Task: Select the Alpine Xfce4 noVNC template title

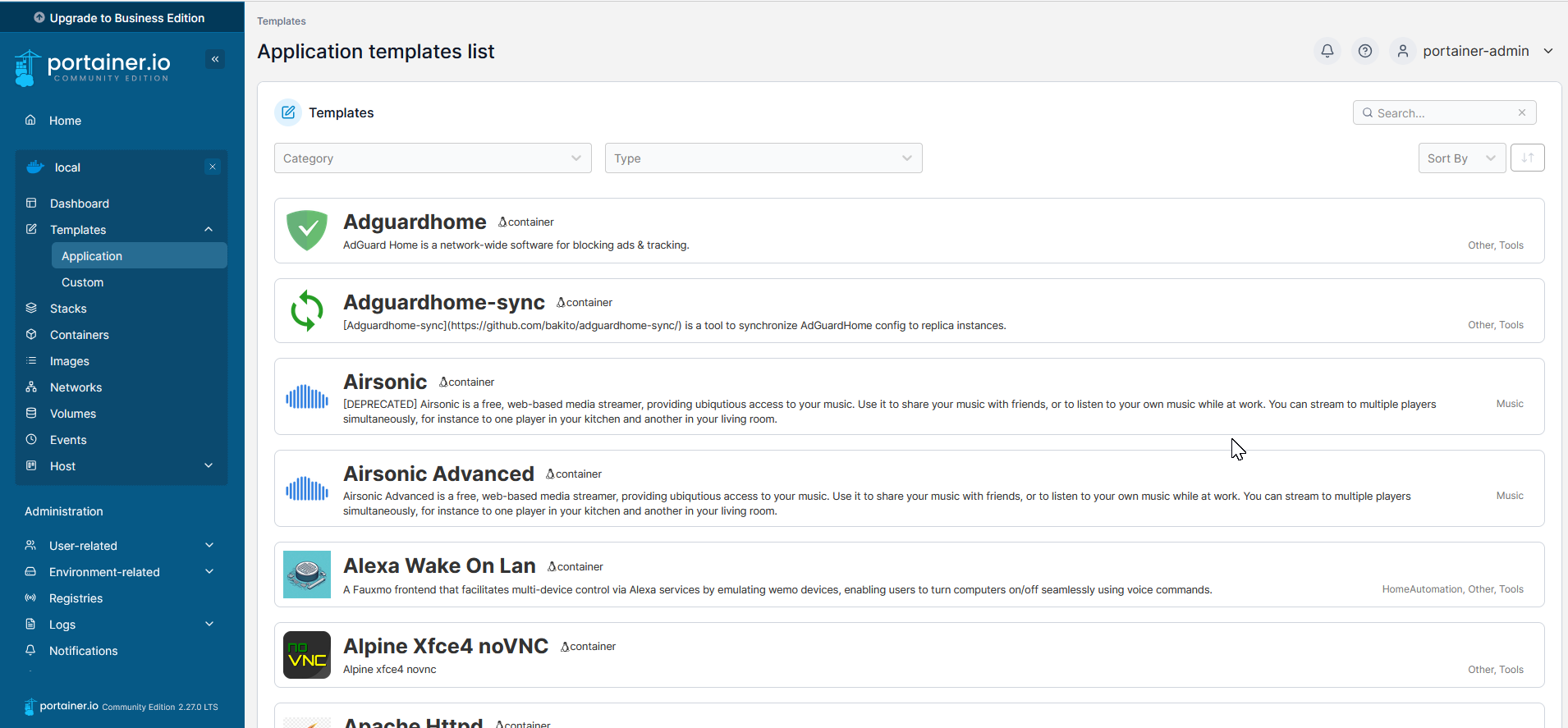Action: pyautogui.click(x=446, y=646)
